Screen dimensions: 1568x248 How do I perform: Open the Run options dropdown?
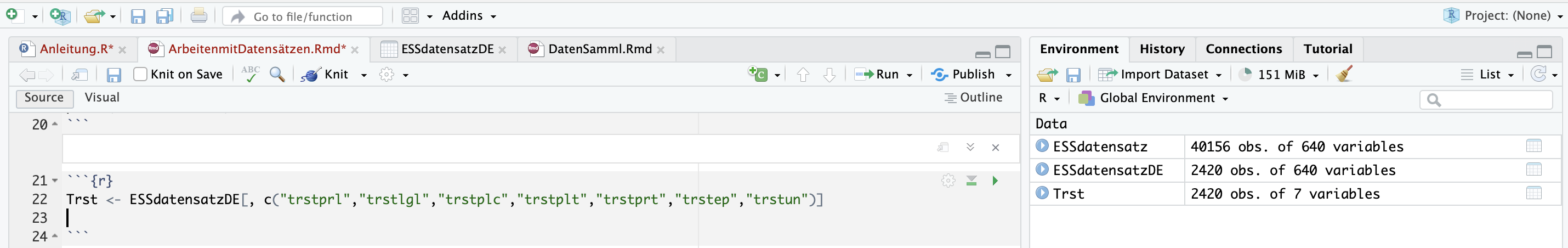[910, 75]
